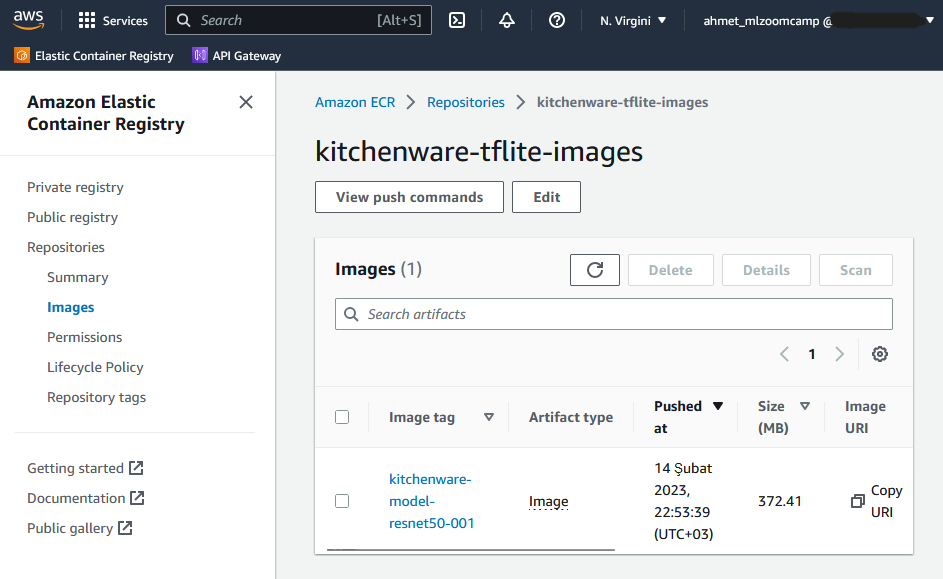Viewport: 943px width, 579px height.
Task: Open the kitchenware-model-resnet50-001 image tag
Action: [x=431, y=501]
